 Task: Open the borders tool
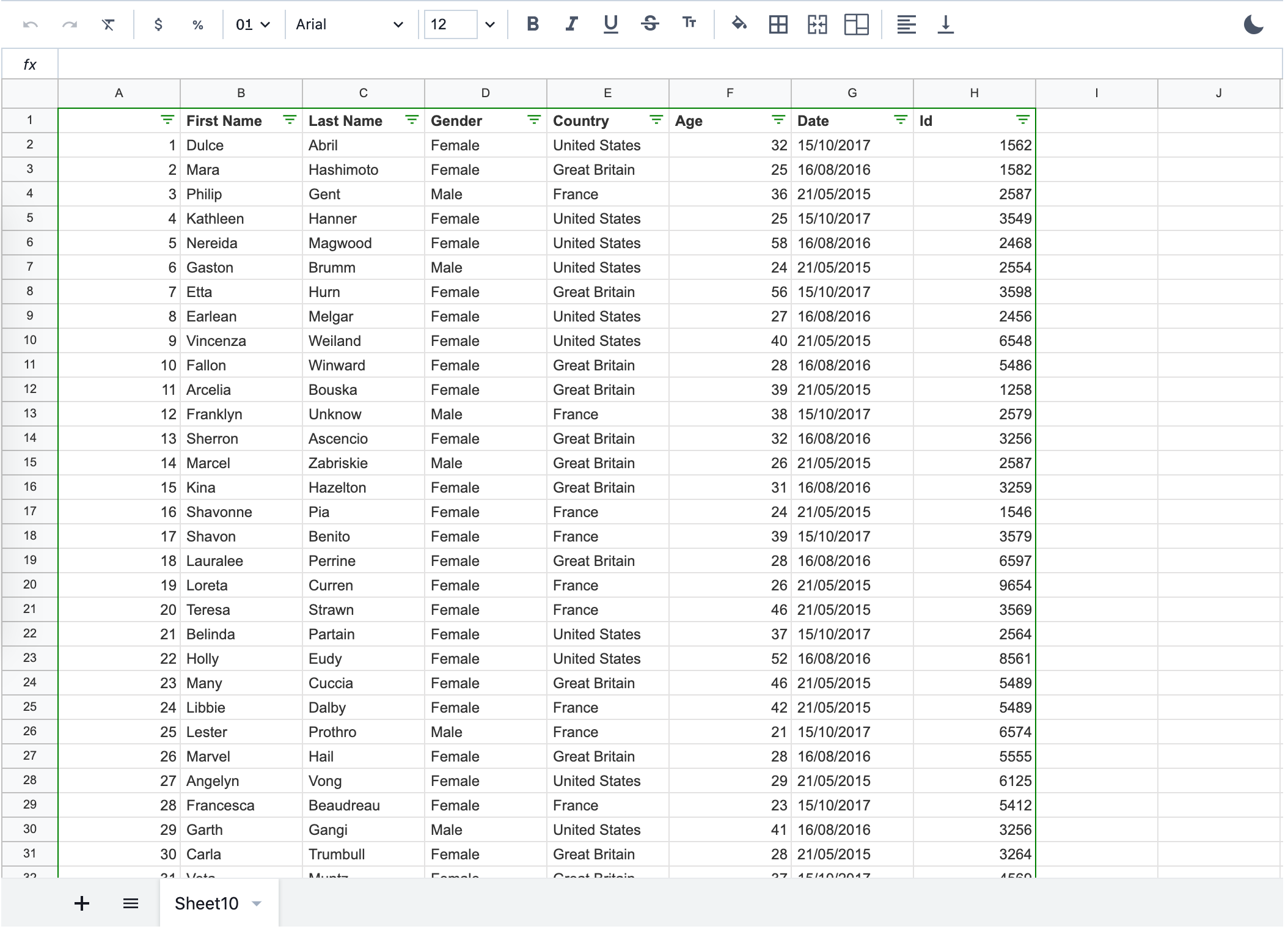(778, 24)
